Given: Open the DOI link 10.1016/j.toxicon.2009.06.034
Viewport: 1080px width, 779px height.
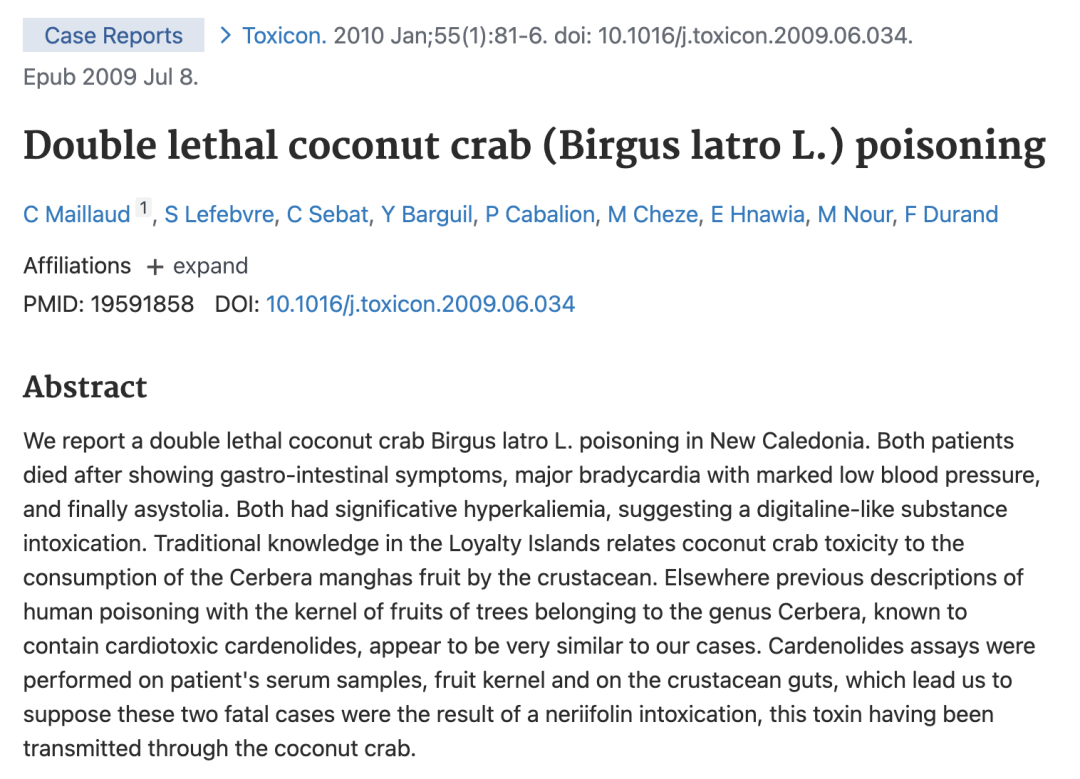Looking at the screenshot, I should pos(420,304).
